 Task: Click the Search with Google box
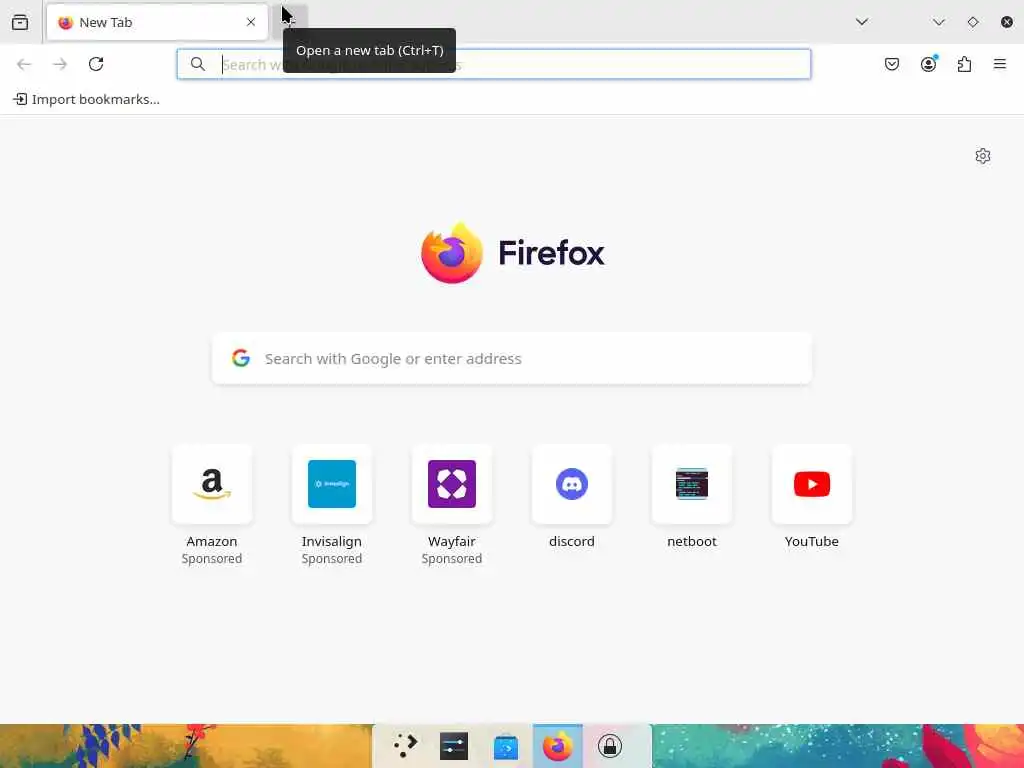tap(512, 359)
